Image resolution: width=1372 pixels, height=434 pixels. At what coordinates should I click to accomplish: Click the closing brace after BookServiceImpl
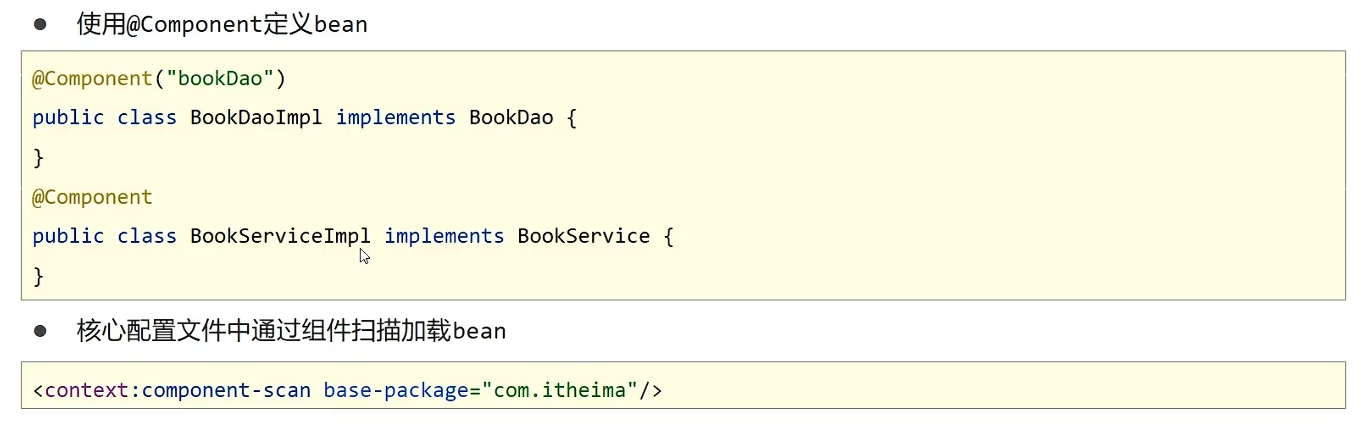tap(39, 277)
